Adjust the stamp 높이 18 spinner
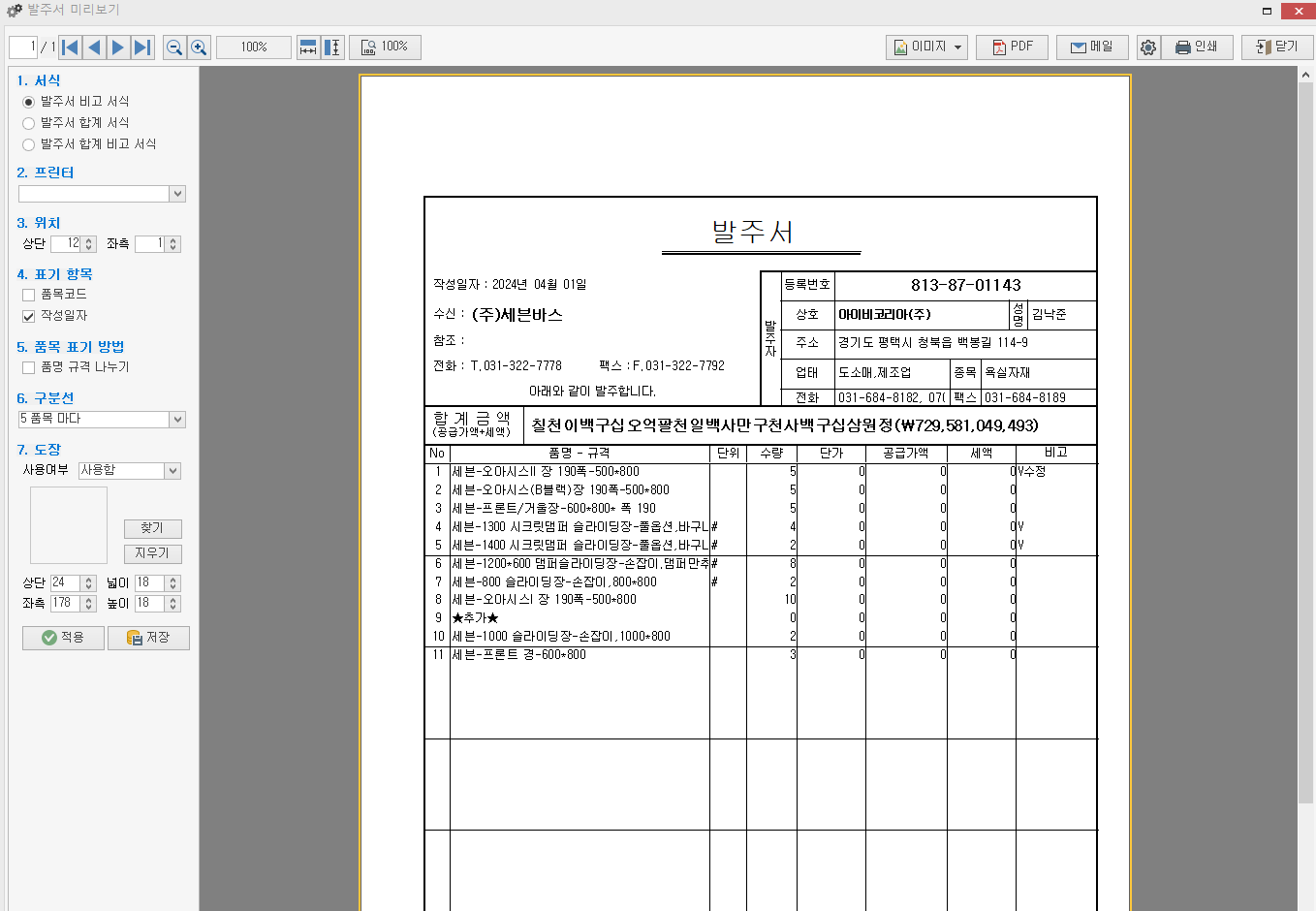Image resolution: width=1316 pixels, height=911 pixels. coord(173,603)
